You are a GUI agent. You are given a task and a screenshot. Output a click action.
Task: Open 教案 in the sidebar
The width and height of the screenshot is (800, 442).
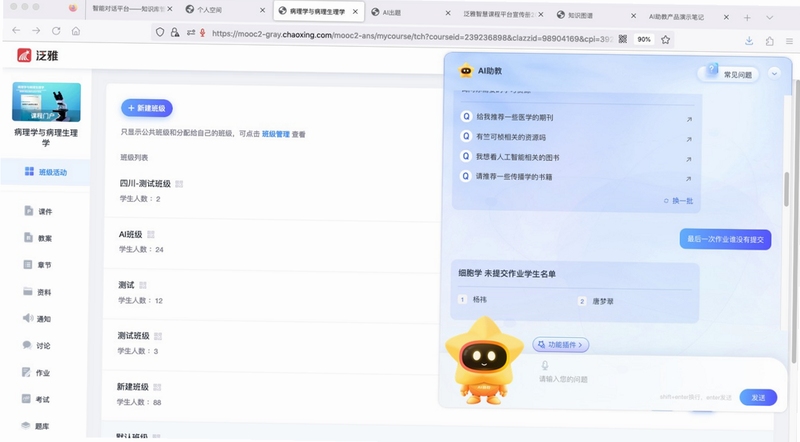click(38, 238)
